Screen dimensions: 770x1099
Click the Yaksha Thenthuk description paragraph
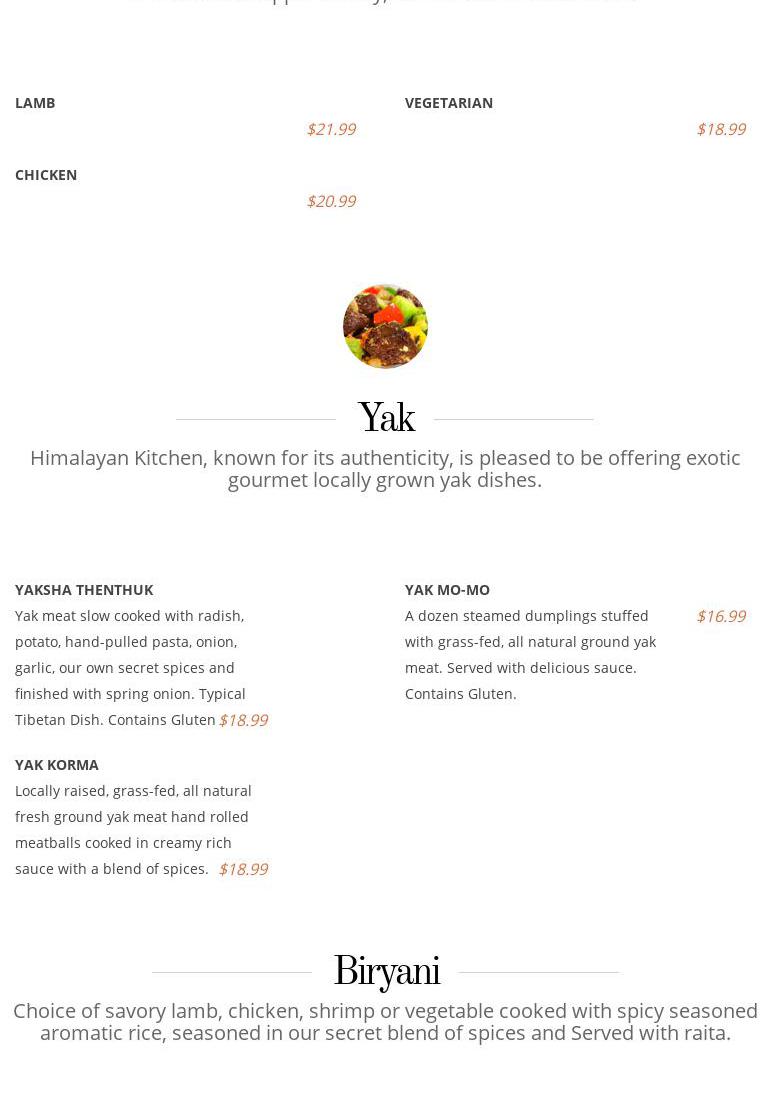click(130, 667)
